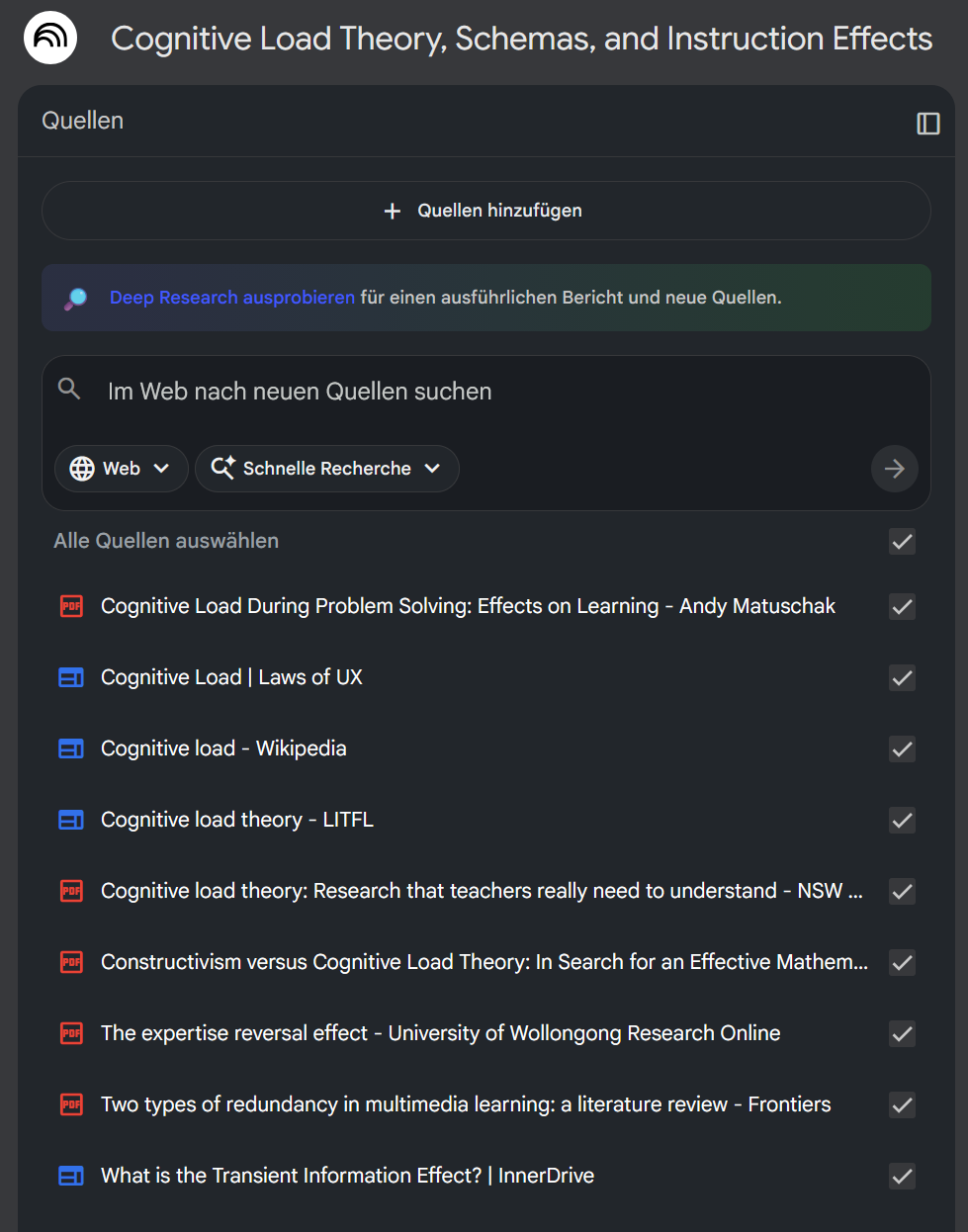Click the NotebookLM logo icon

(50, 38)
